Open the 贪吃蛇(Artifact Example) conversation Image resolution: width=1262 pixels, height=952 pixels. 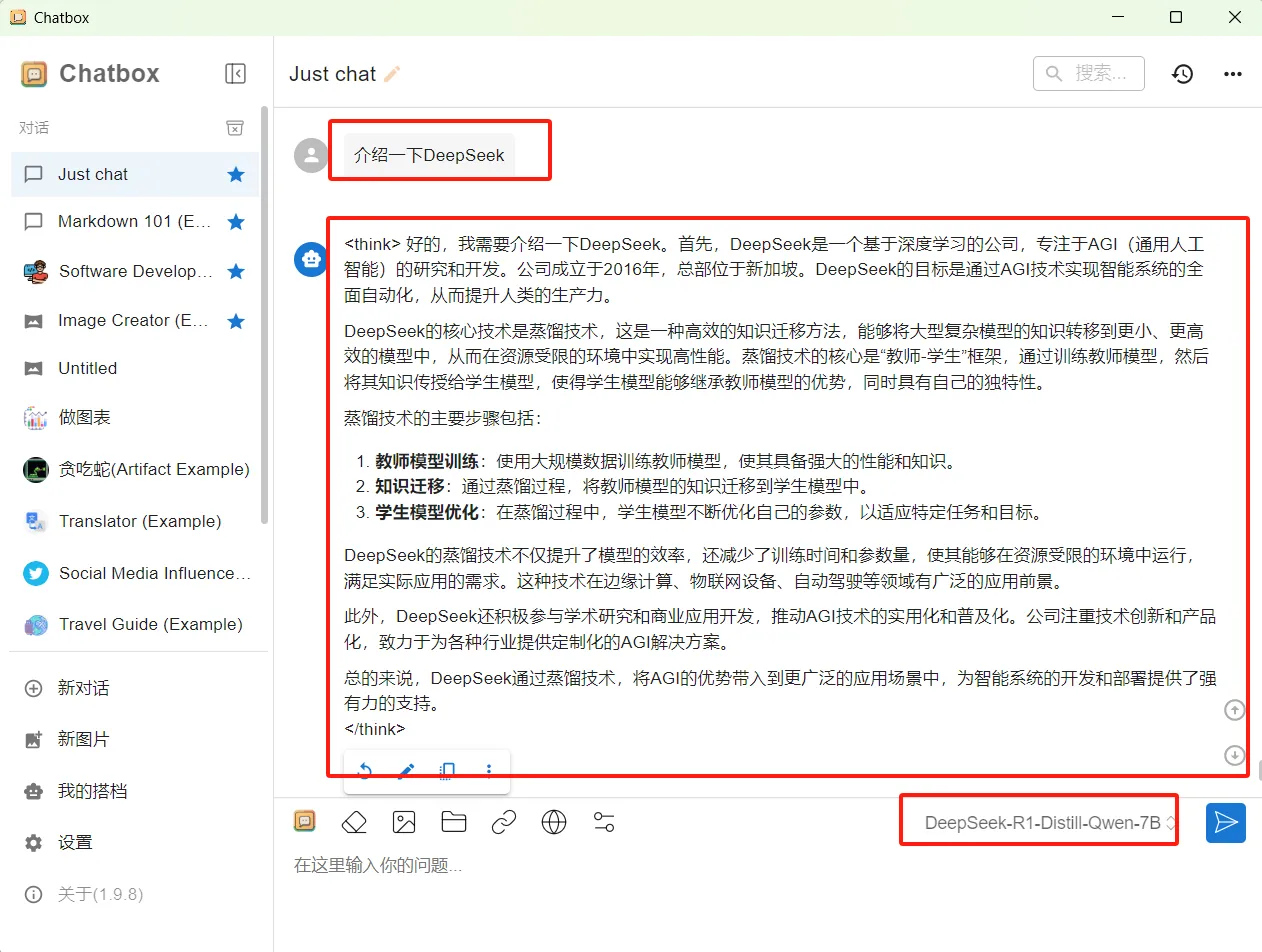[x=135, y=469]
